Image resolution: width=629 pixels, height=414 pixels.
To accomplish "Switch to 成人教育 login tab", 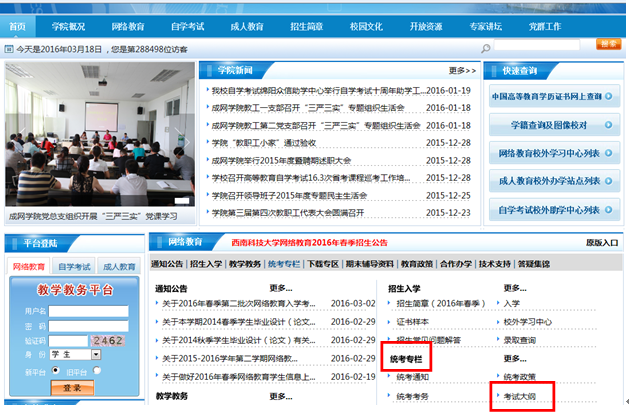I will [119, 267].
